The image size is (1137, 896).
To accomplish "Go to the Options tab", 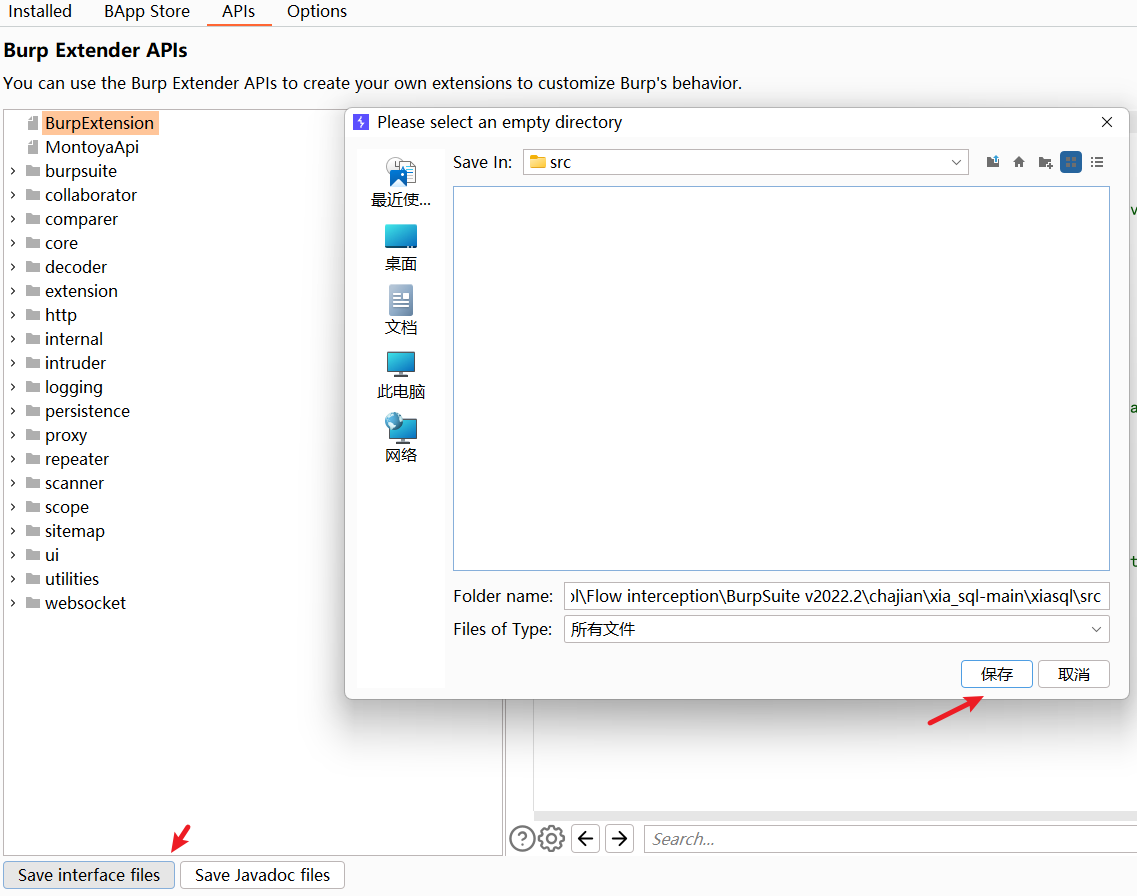I will click(317, 12).
